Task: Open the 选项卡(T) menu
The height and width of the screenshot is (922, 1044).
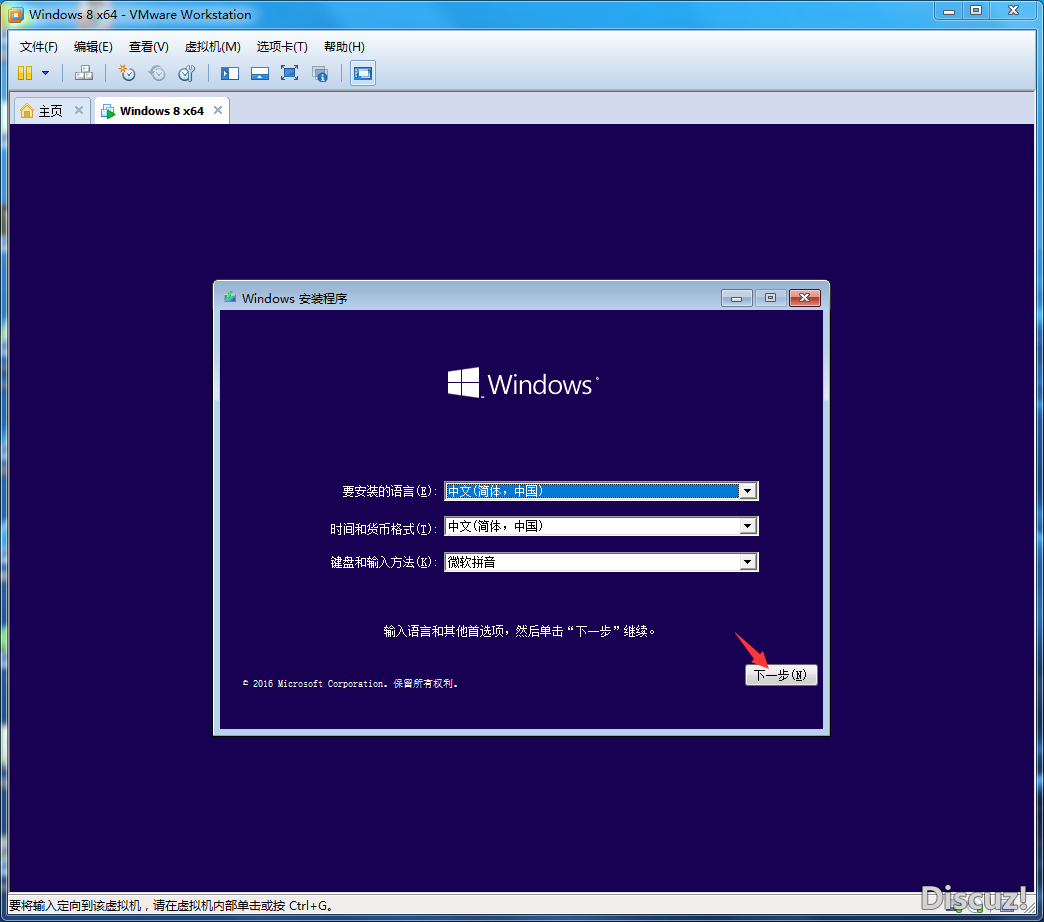Action: pos(282,47)
